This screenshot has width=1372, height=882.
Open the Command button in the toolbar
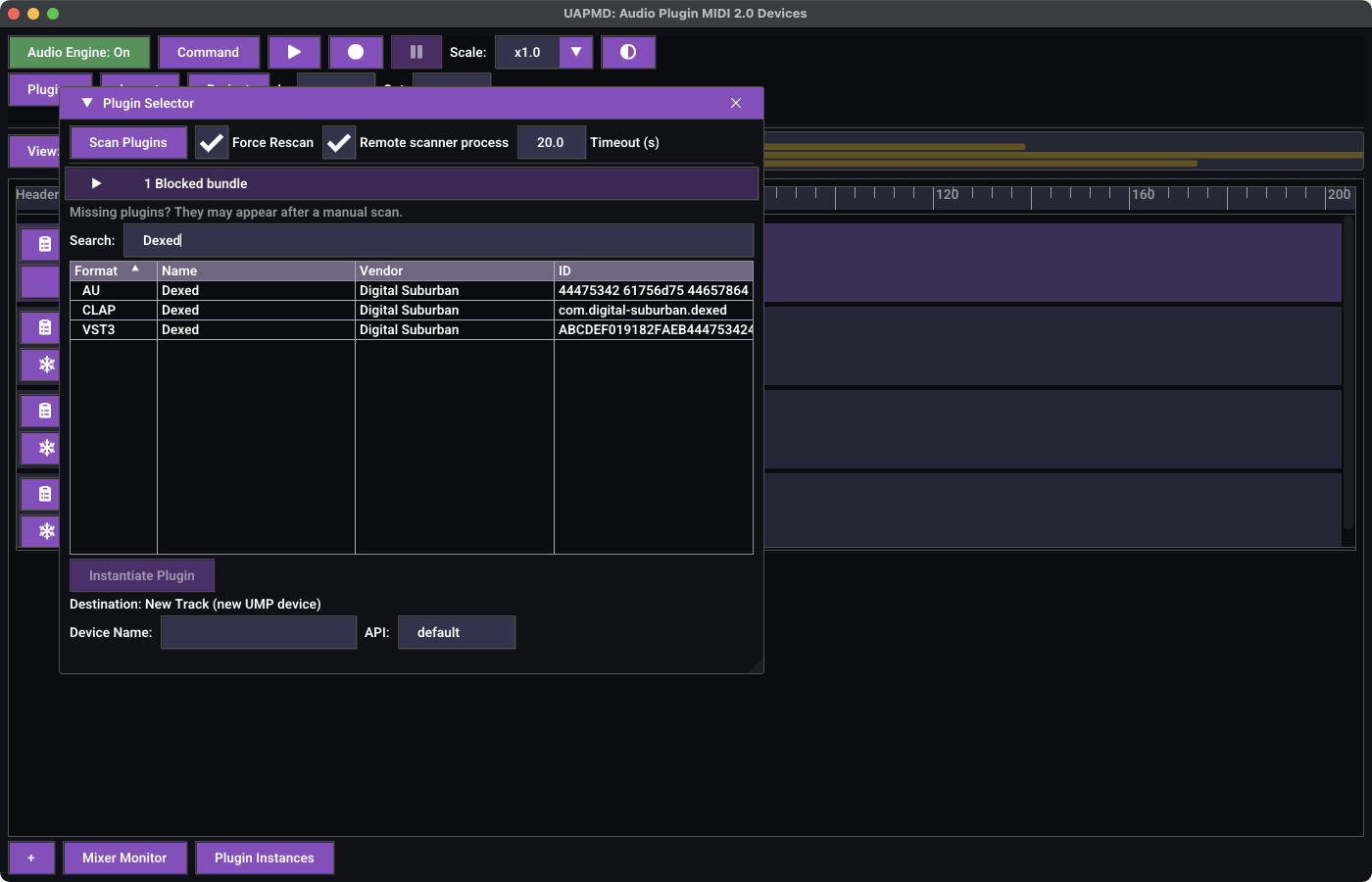209,52
